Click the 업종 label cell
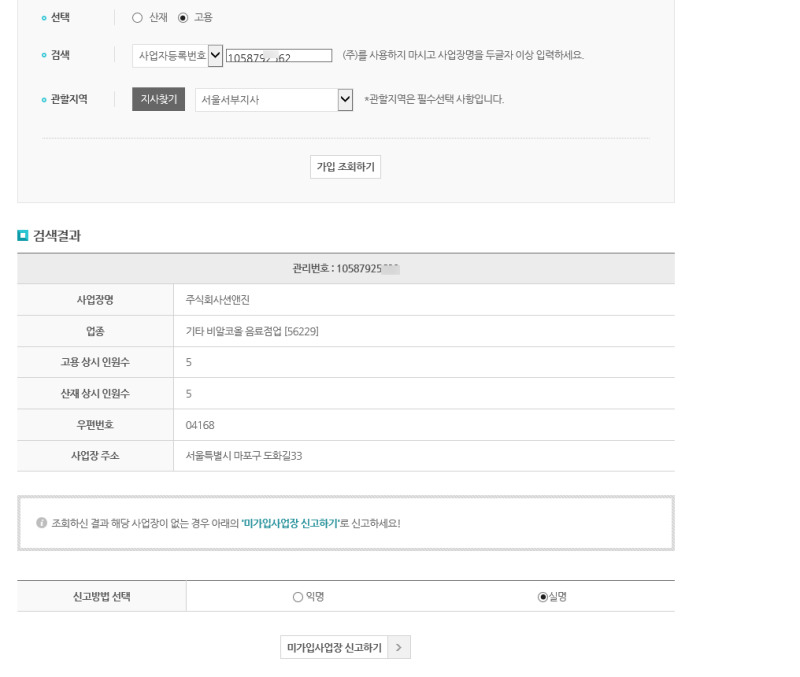 [x=95, y=332]
